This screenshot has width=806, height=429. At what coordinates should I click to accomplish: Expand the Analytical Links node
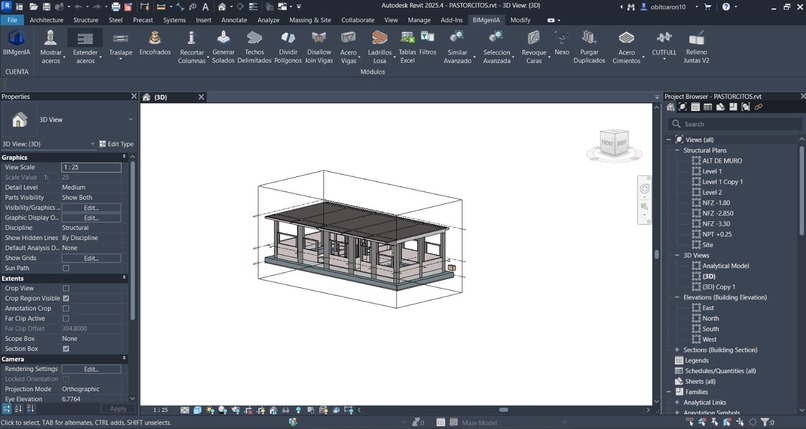677,402
